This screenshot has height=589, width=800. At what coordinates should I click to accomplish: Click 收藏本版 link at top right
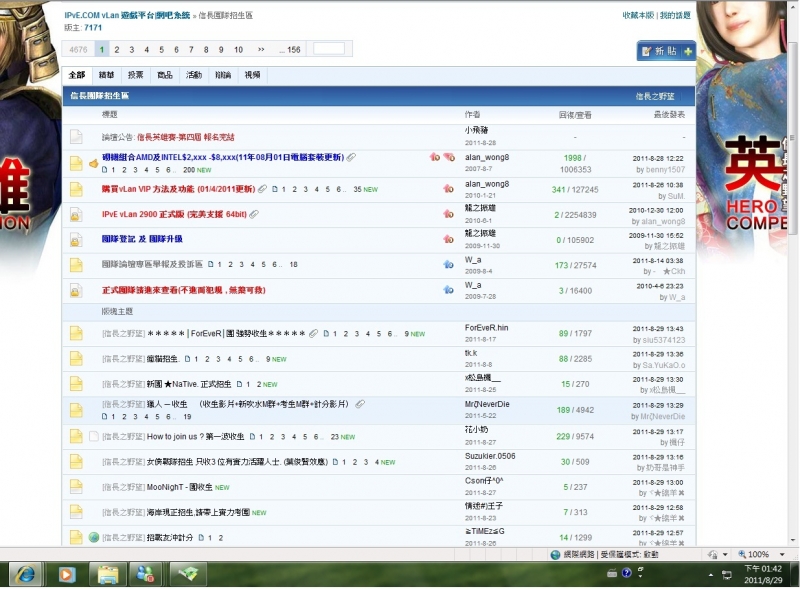click(638, 16)
